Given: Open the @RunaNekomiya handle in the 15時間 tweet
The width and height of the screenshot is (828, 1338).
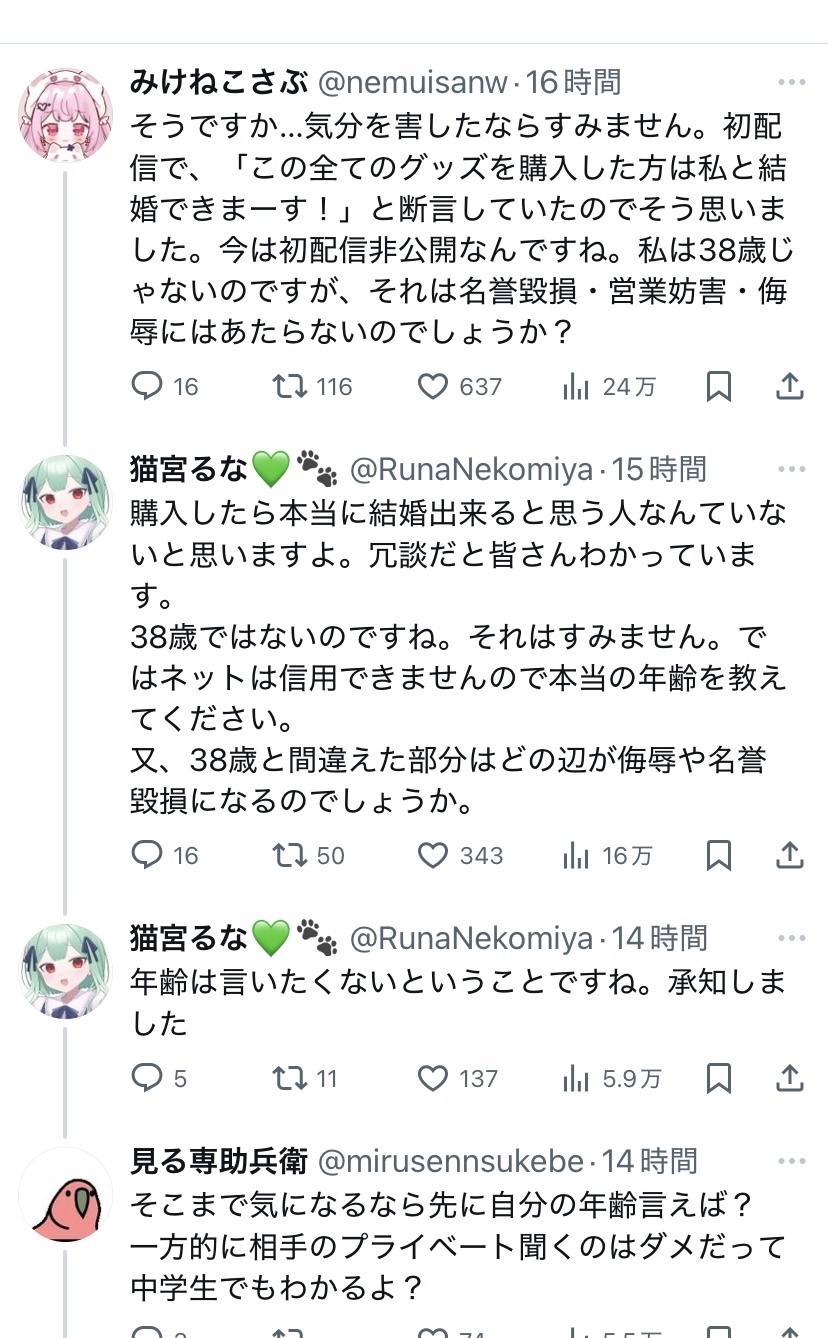Looking at the screenshot, I should (x=470, y=469).
